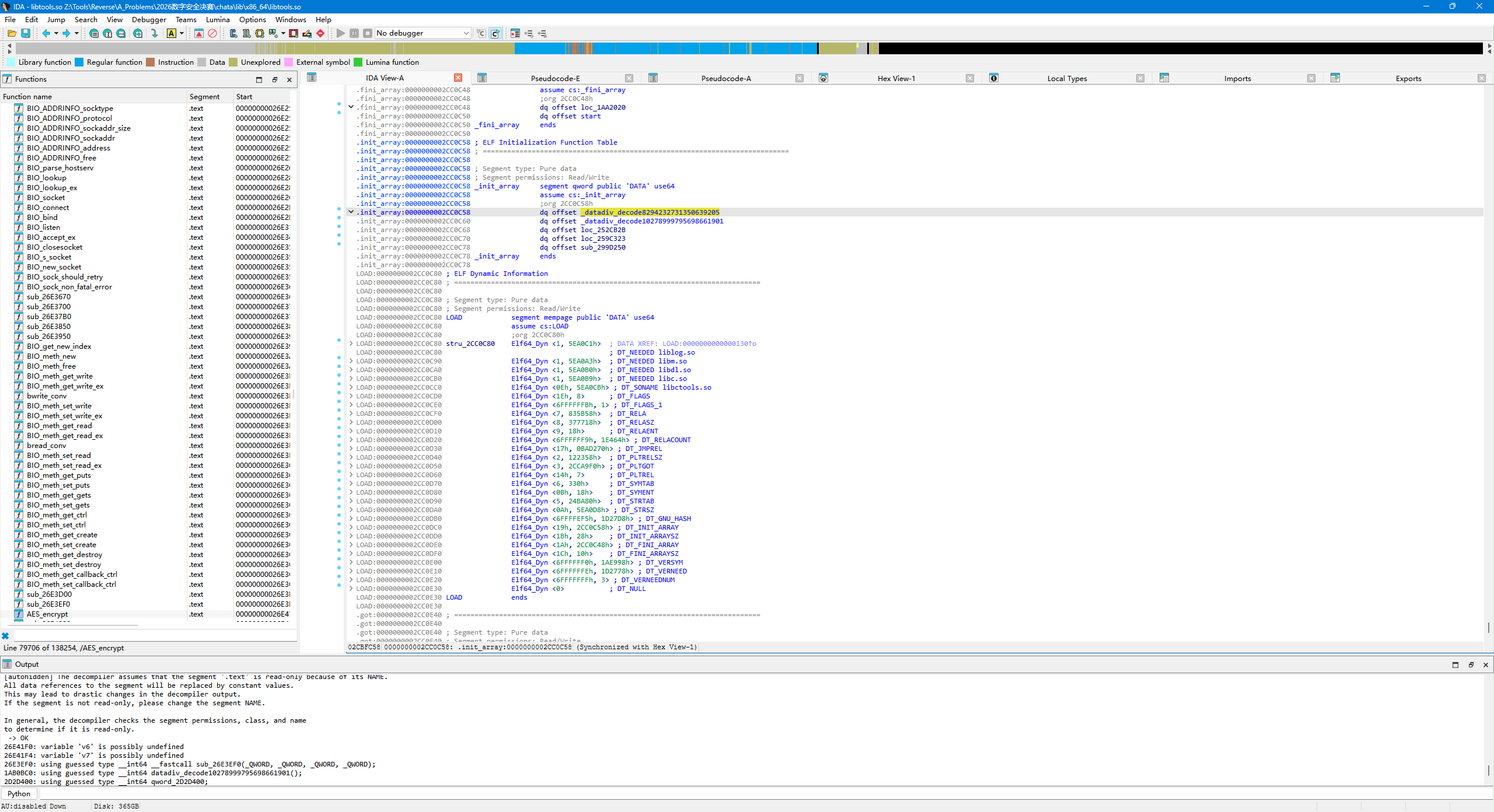Expand the stru_2CC0C80 Elf64_Dyn entry
The width and height of the screenshot is (1494, 812).
tap(351, 344)
